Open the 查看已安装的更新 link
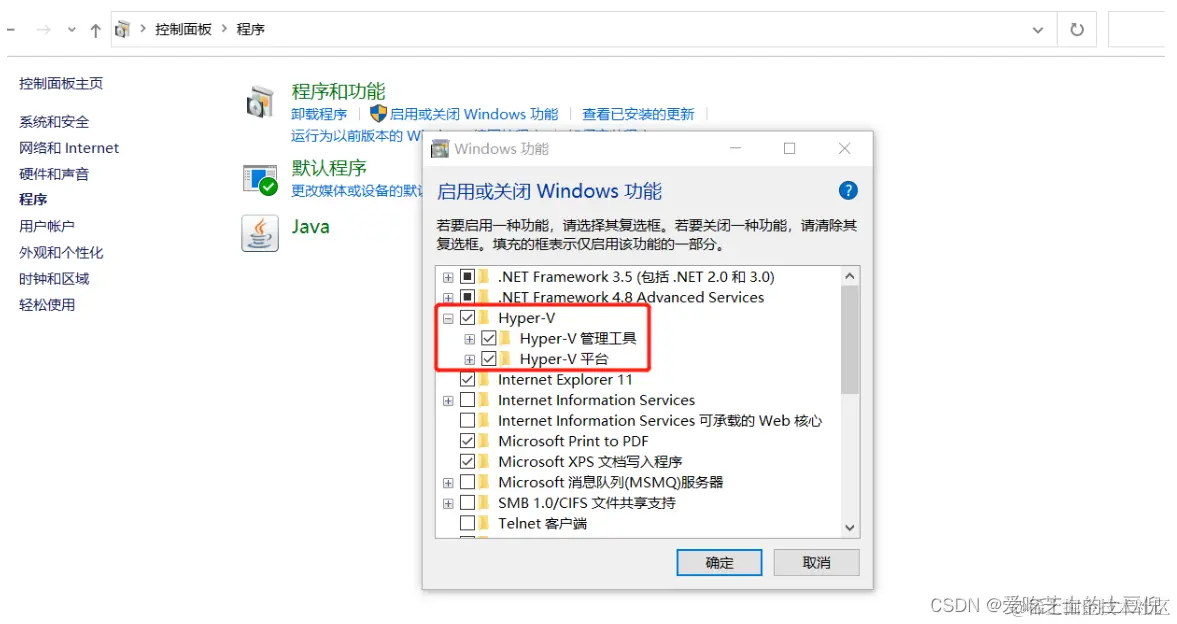 click(638, 114)
